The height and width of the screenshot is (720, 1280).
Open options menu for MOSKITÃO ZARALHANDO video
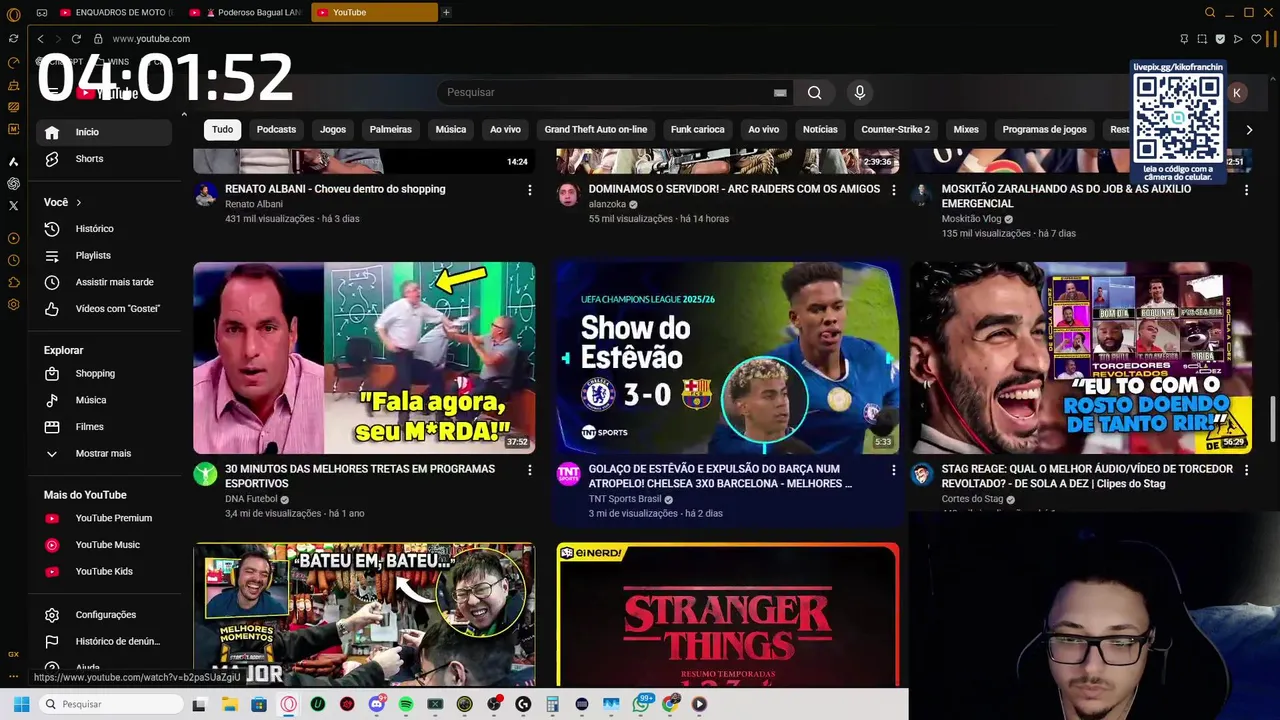(1246, 190)
